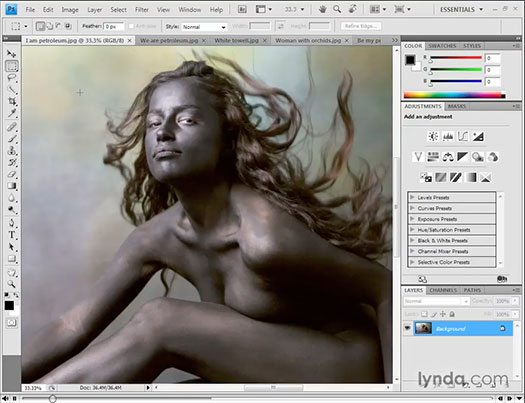Toggle the transparent pixels lock

[424, 314]
